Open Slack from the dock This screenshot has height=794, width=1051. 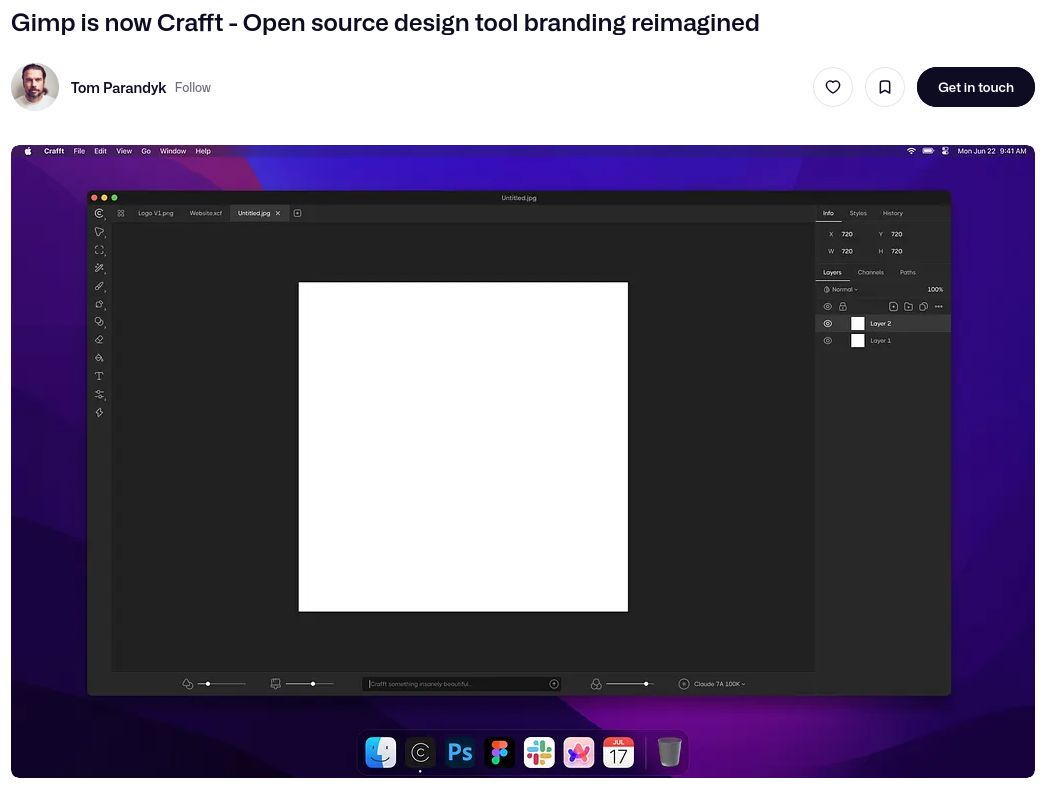pos(539,752)
